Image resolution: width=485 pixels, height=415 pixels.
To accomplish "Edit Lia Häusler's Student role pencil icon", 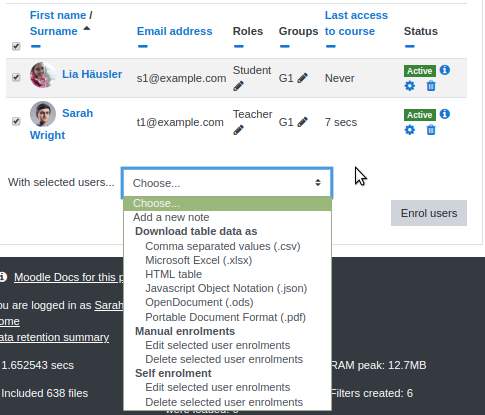I will 238,86.
